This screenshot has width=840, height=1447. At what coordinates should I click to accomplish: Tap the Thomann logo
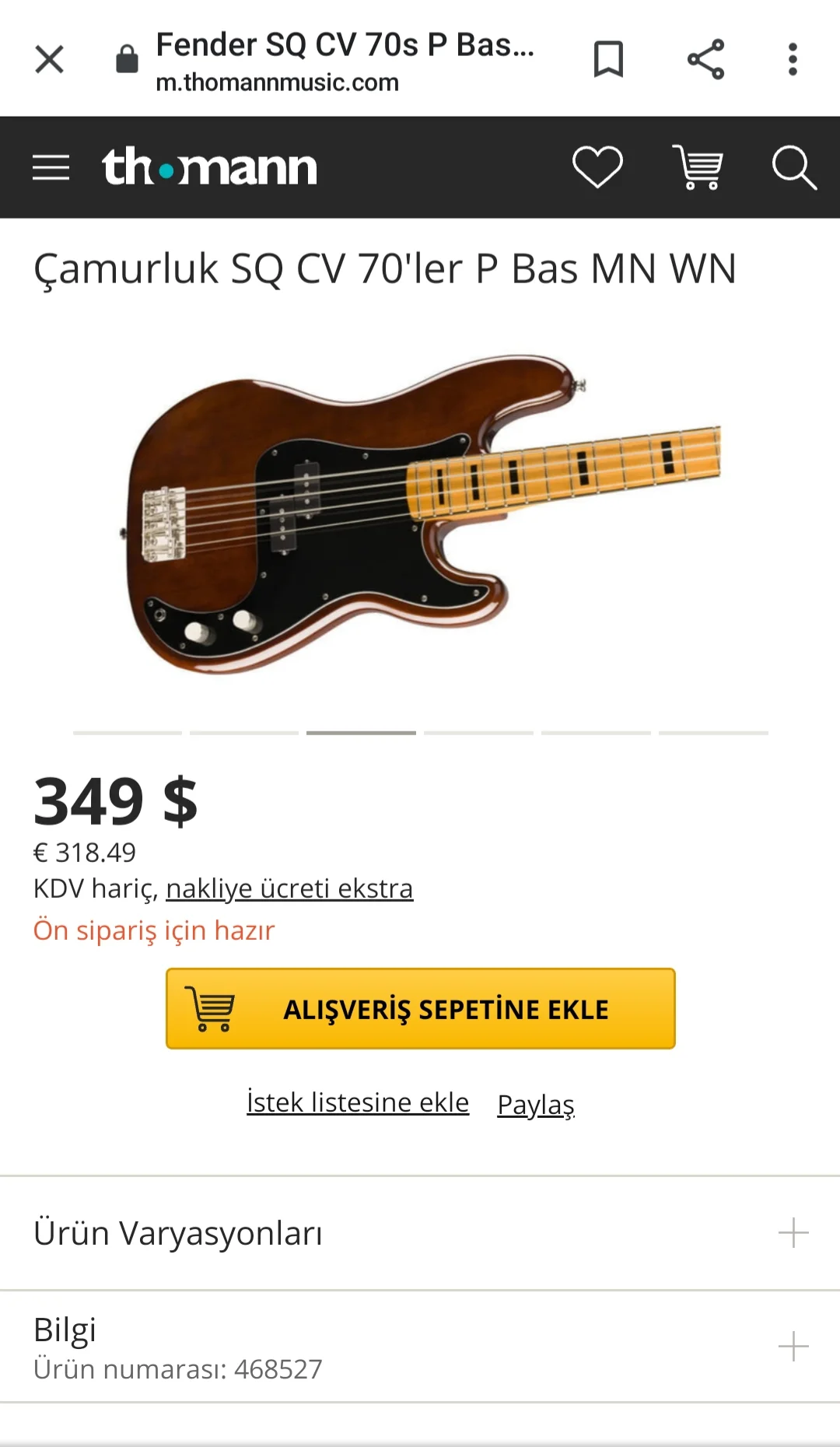click(x=209, y=167)
